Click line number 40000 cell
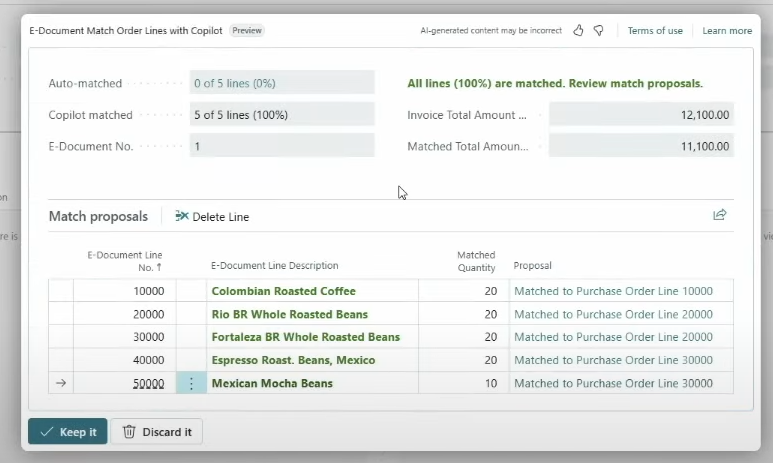Viewport: 773px width, 463px height. pos(125,360)
